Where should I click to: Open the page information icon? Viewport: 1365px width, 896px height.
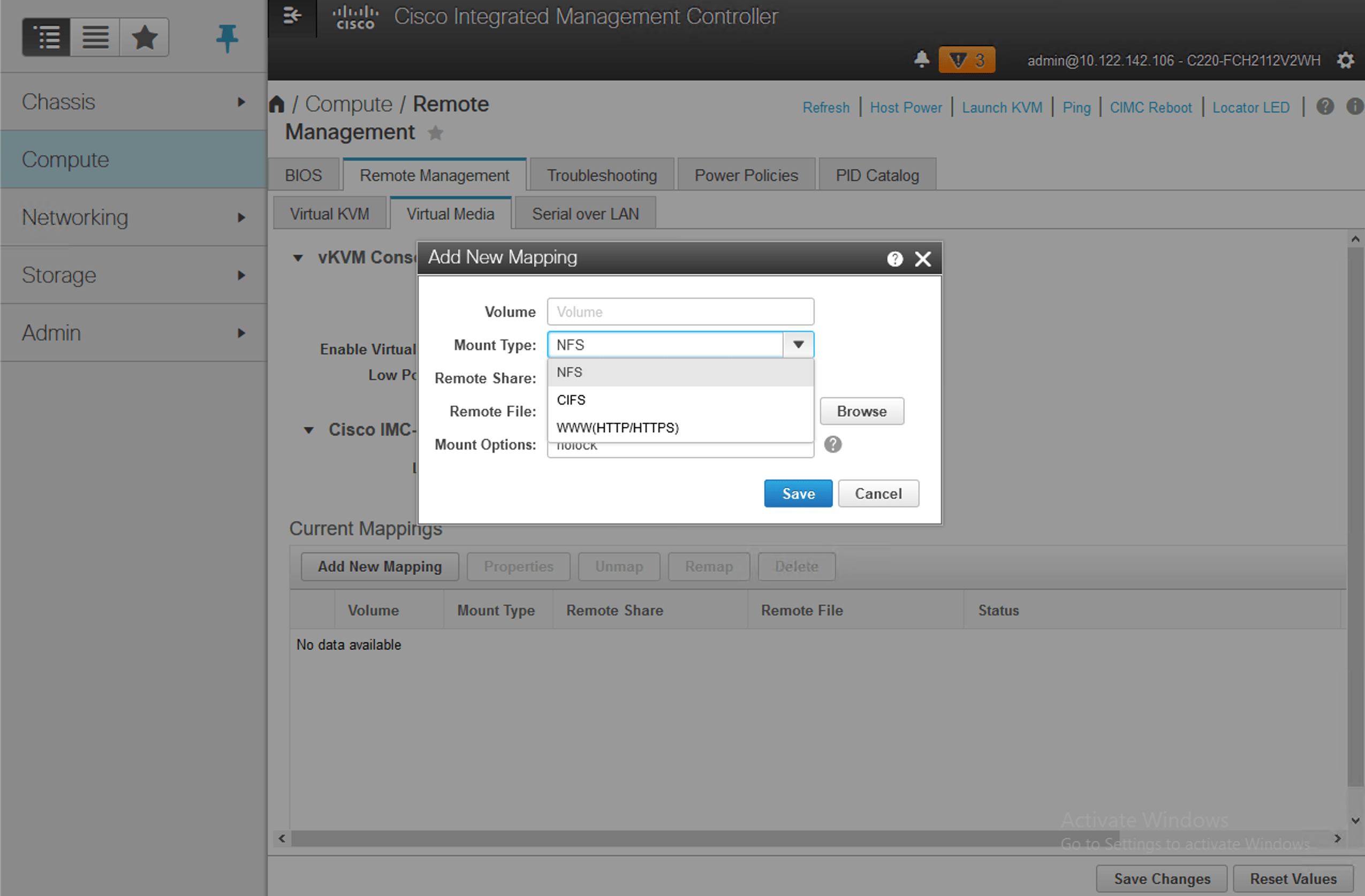click(x=1355, y=106)
